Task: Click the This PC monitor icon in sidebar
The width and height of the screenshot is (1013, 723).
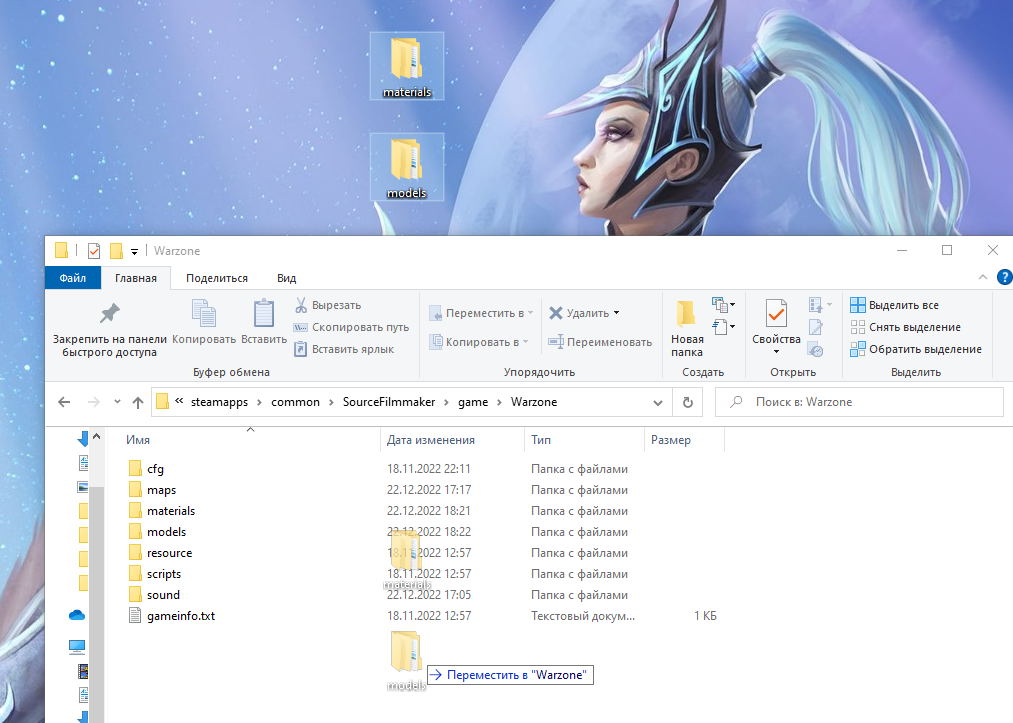Action: (77, 646)
